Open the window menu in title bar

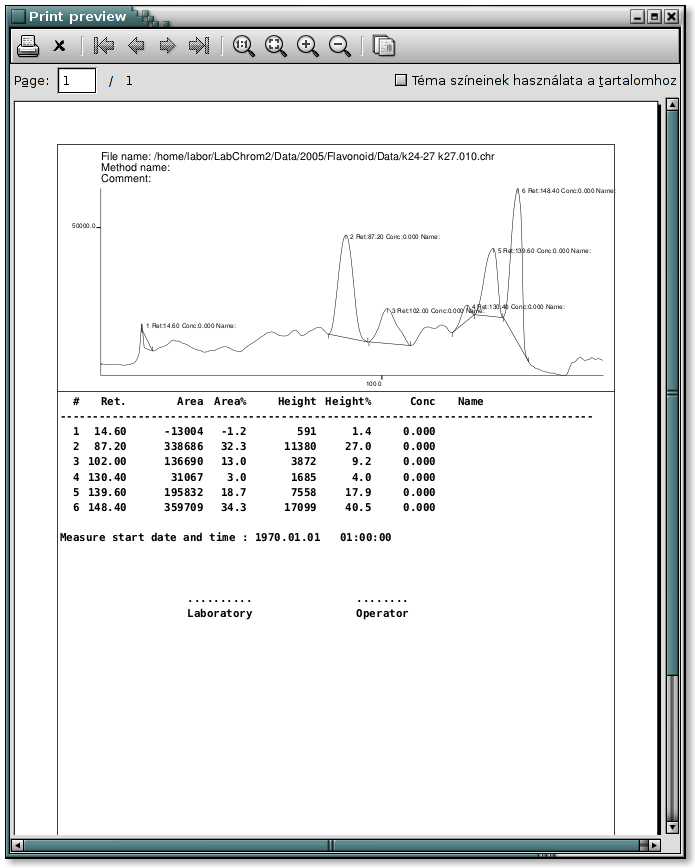coord(16,16)
